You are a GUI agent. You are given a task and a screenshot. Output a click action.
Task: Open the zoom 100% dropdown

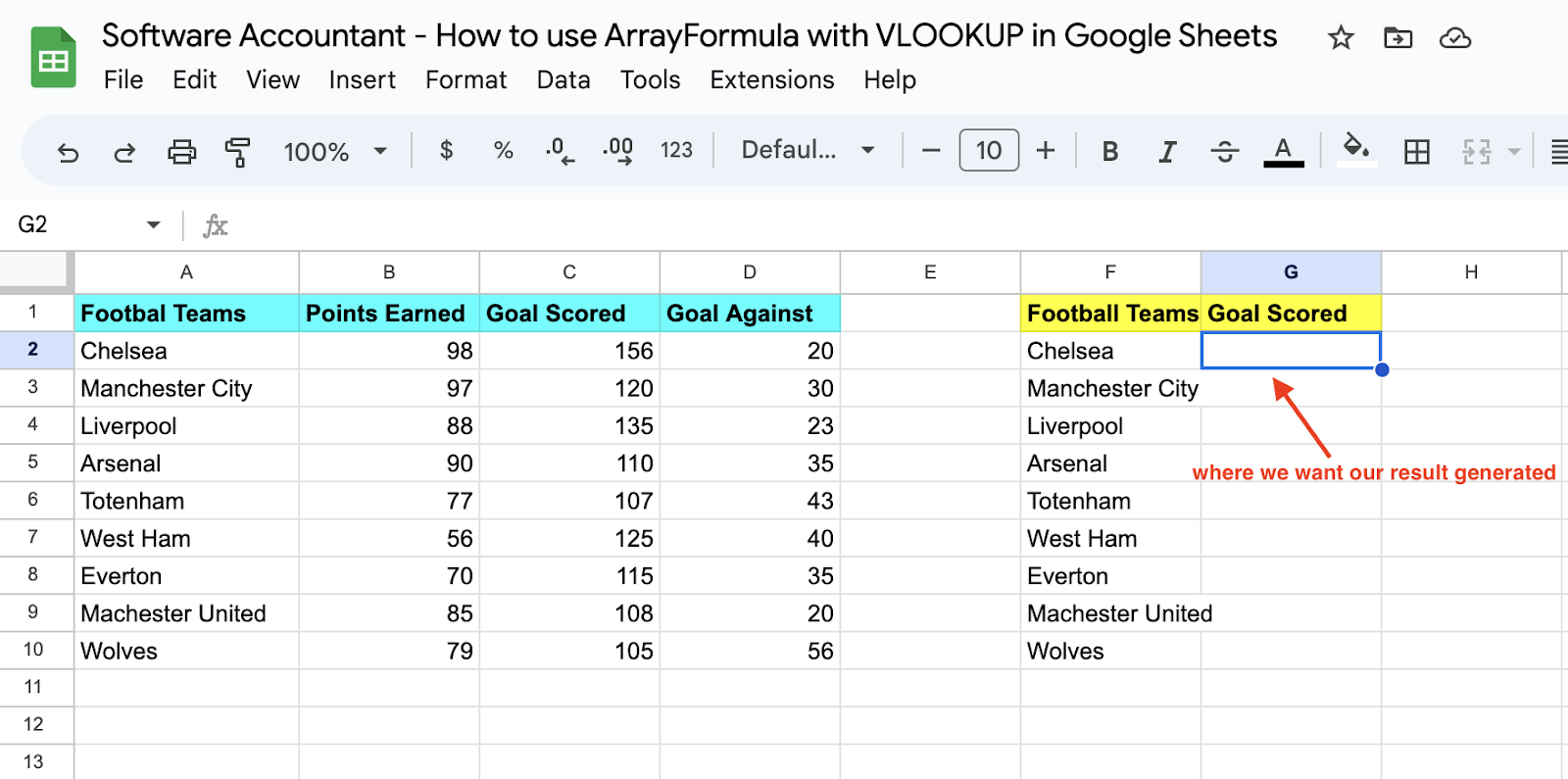[x=335, y=152]
